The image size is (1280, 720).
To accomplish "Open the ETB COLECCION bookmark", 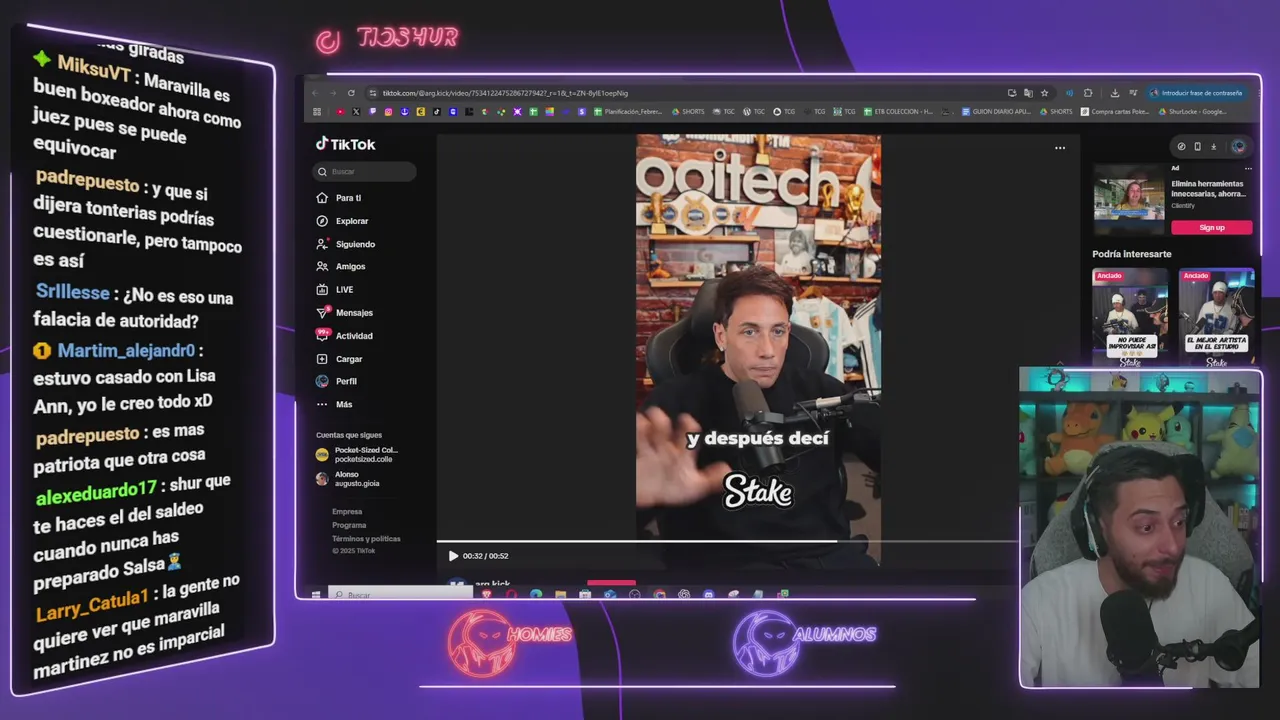I will pyautogui.click(x=898, y=112).
